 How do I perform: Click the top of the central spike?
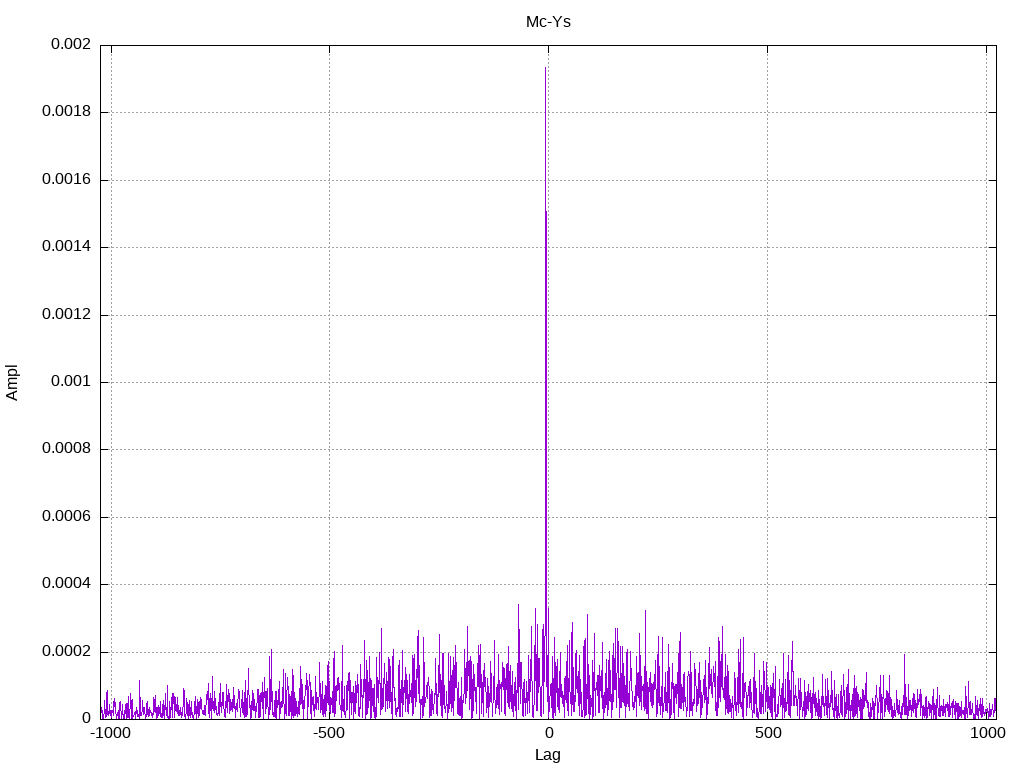pyautogui.click(x=545, y=68)
